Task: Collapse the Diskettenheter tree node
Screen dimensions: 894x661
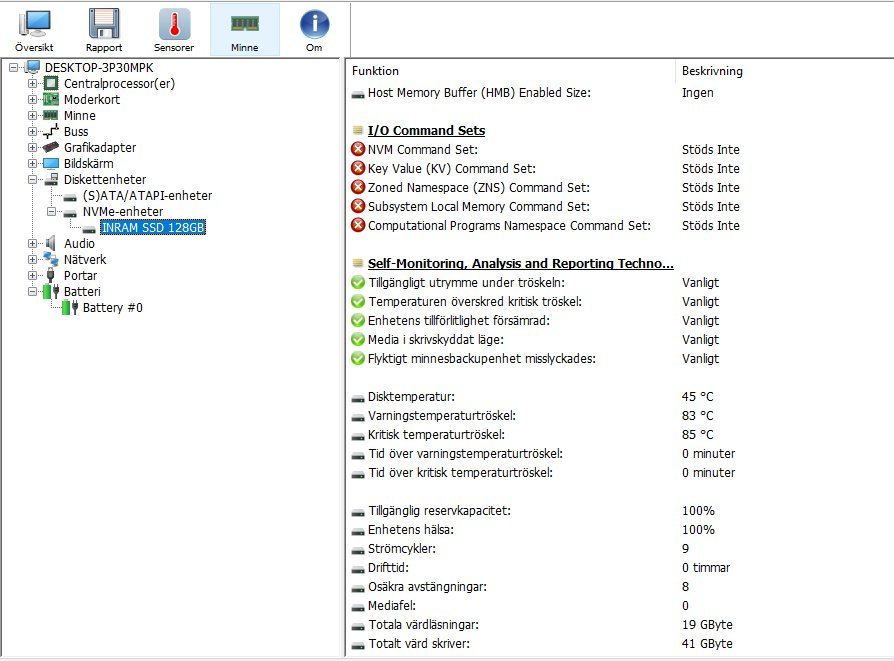Action: point(32,180)
